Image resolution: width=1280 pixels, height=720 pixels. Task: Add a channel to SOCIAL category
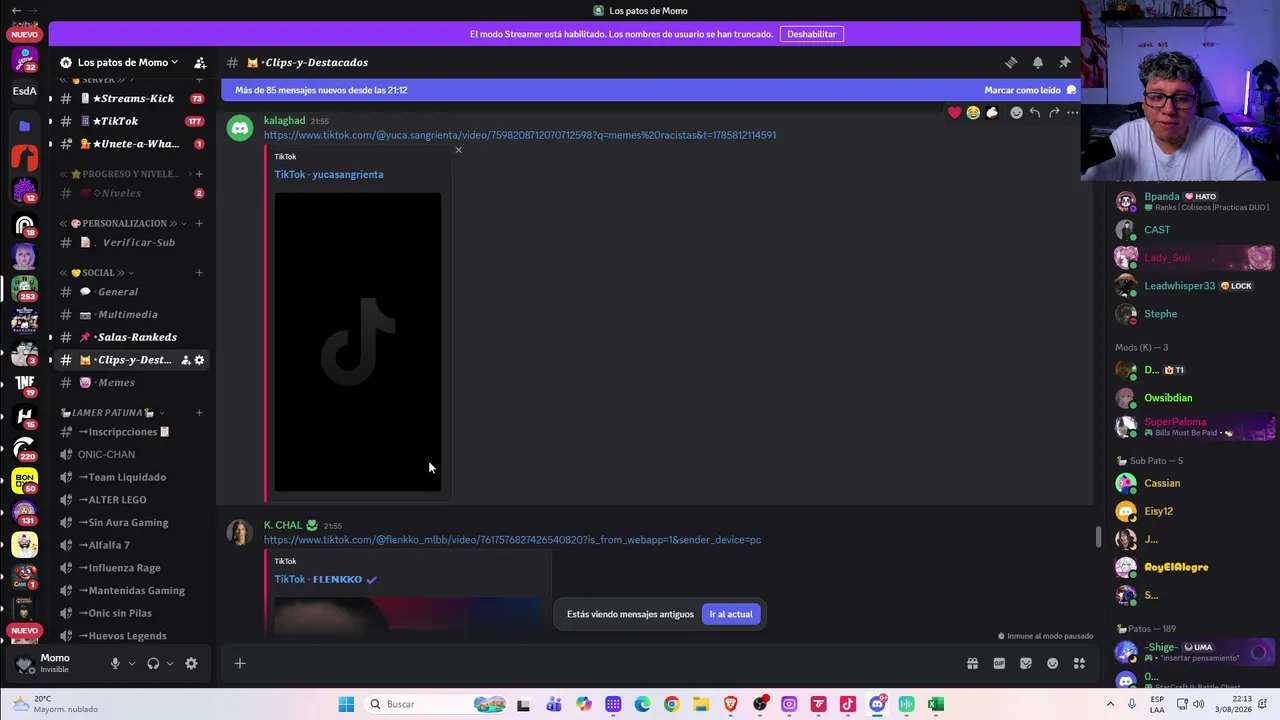point(199,273)
